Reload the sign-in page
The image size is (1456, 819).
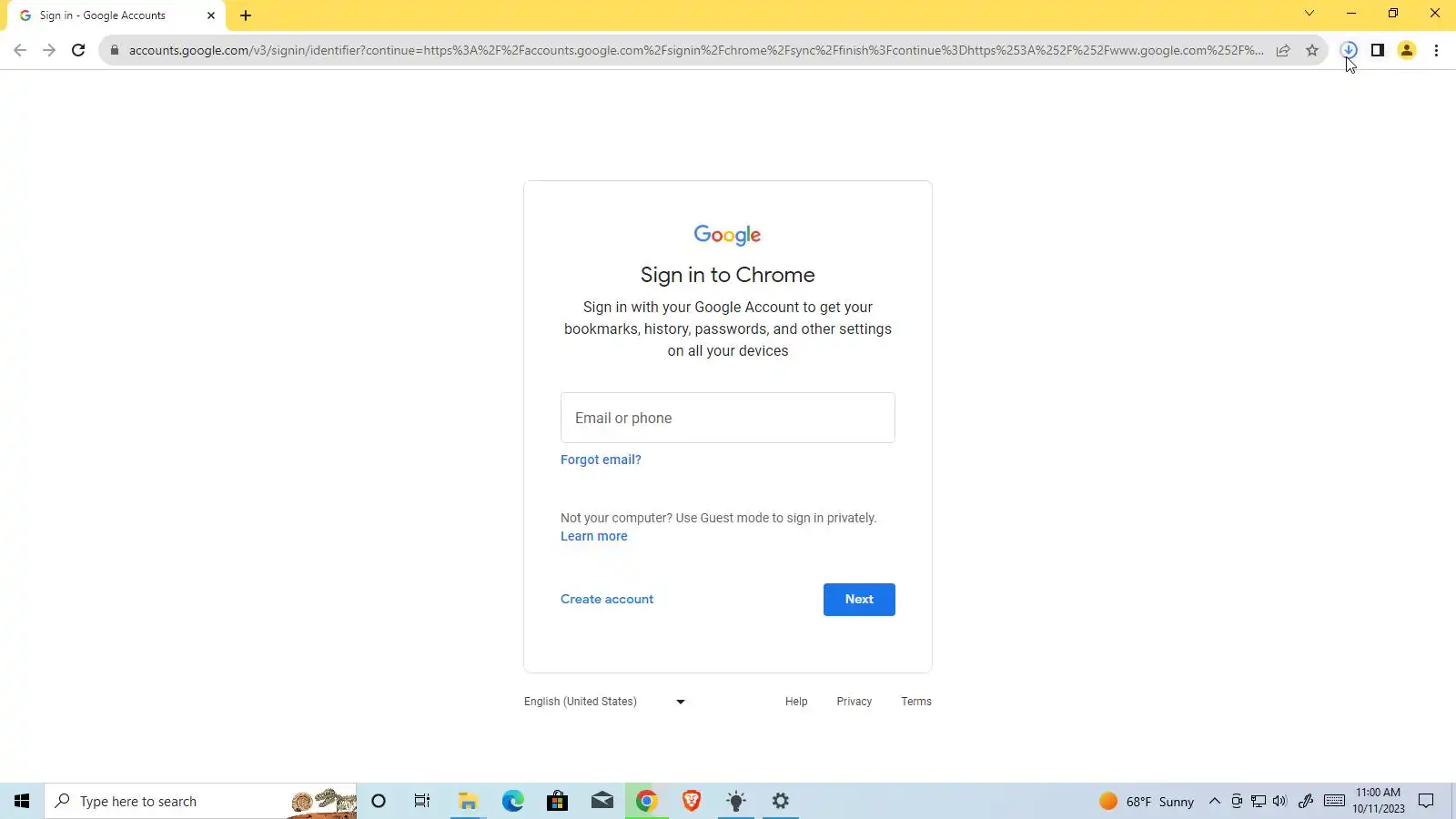[x=78, y=50]
